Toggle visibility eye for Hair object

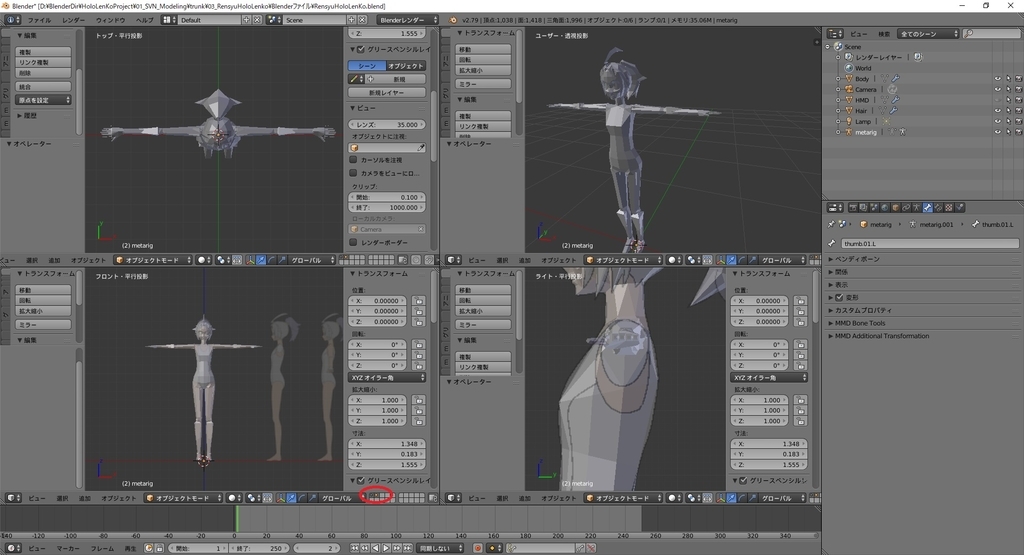pyautogui.click(x=998, y=110)
